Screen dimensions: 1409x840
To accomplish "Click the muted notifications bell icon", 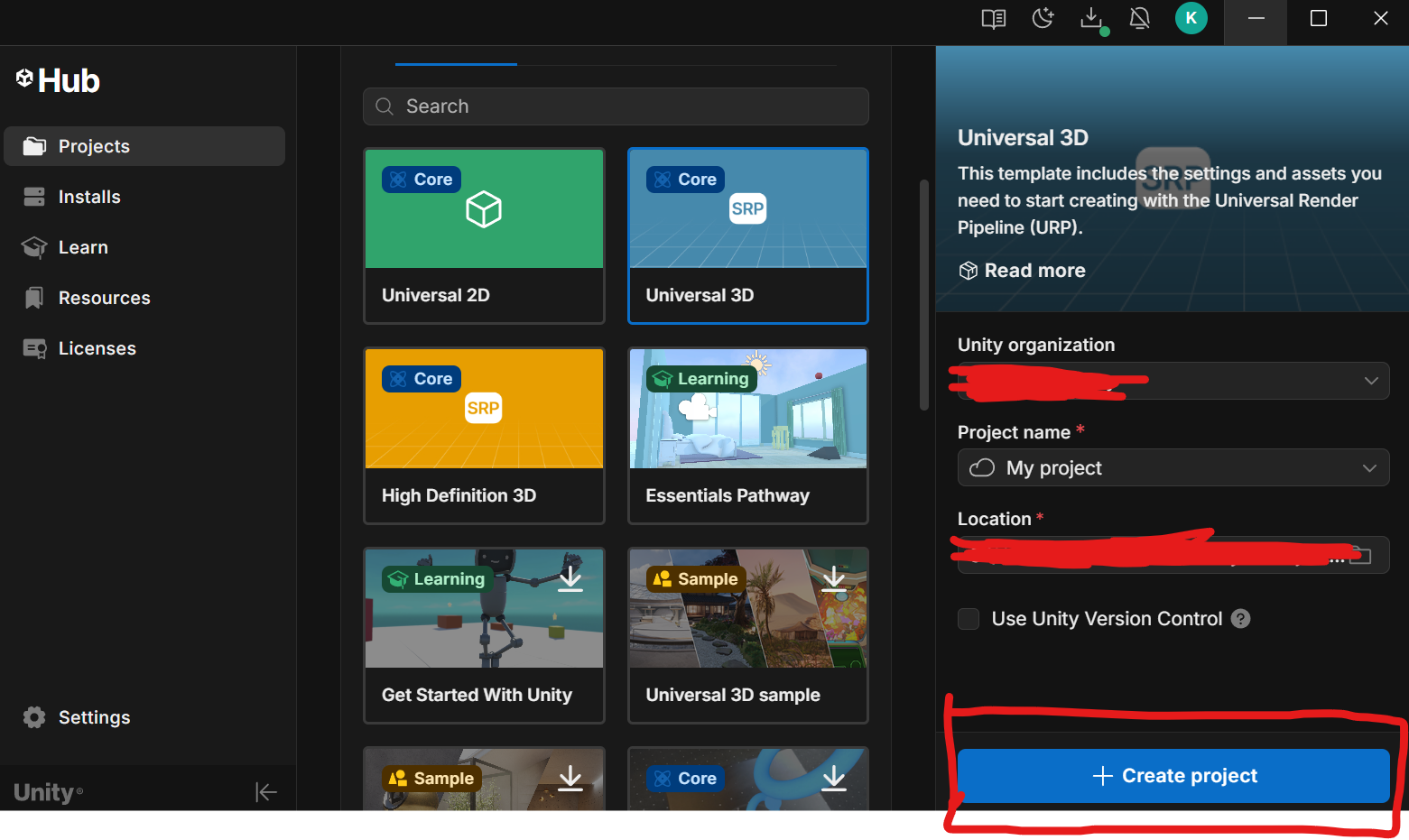I will coord(1140,18).
